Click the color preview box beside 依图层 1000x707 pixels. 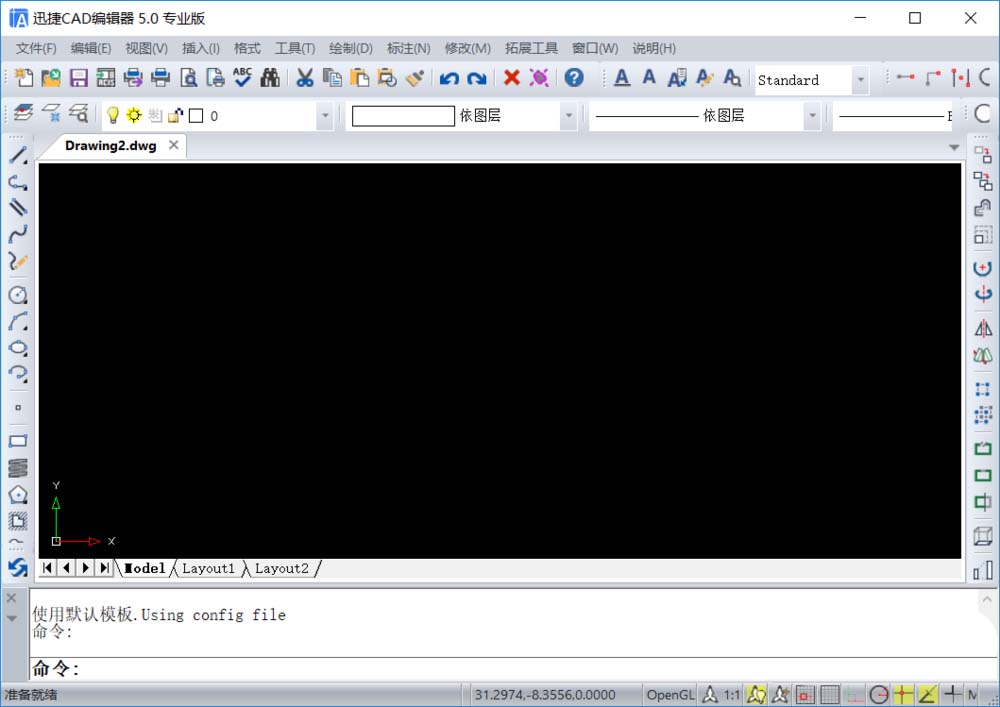pyautogui.click(x=403, y=115)
